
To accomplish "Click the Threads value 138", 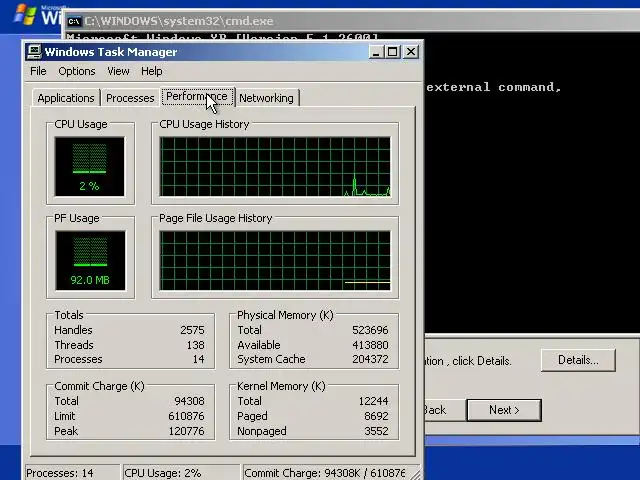I will (196, 345).
